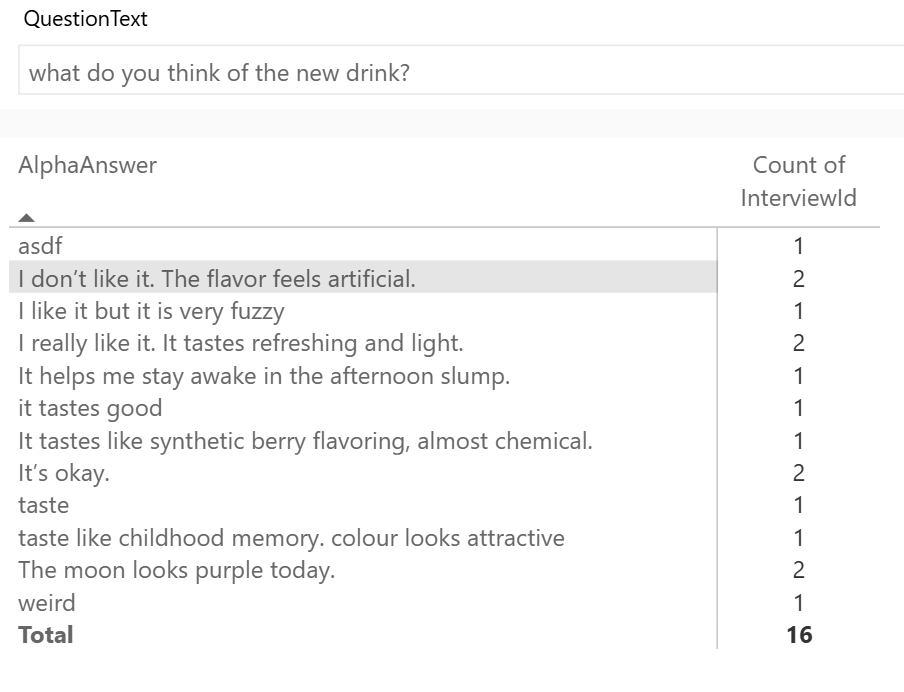Select 'I really like it' refreshing row
Screen dimensions: 904x692
(x=241, y=343)
